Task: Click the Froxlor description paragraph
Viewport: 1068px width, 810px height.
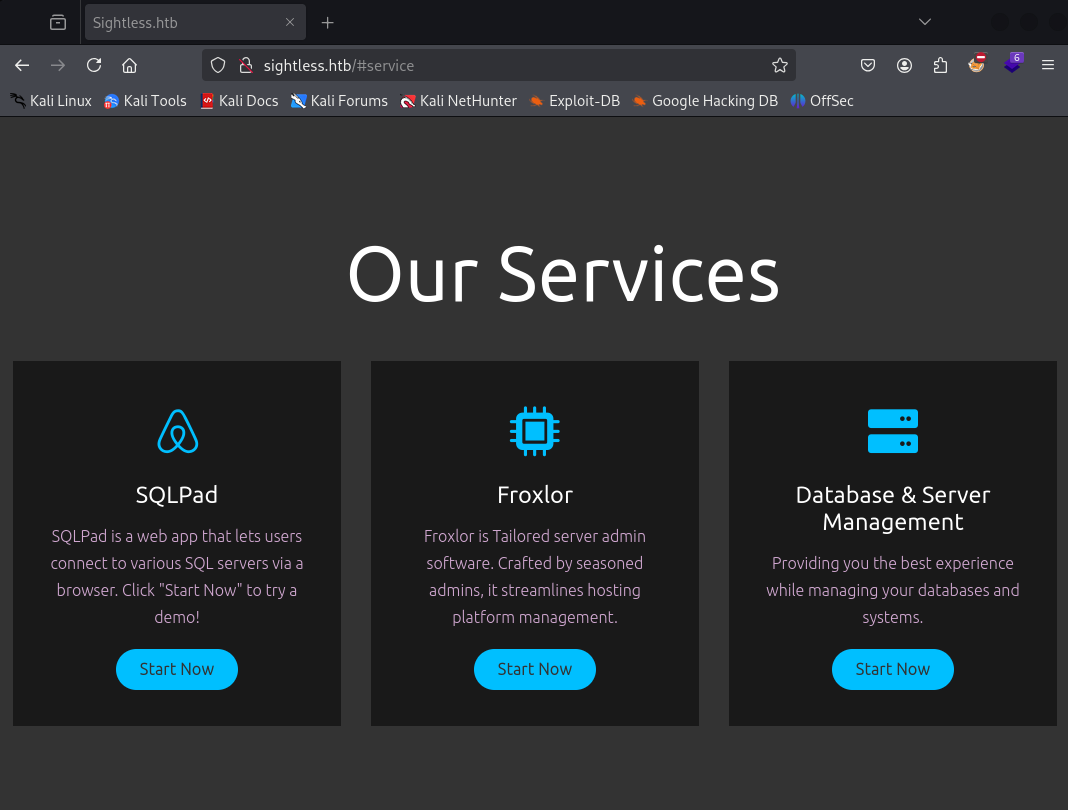Action: [x=535, y=576]
